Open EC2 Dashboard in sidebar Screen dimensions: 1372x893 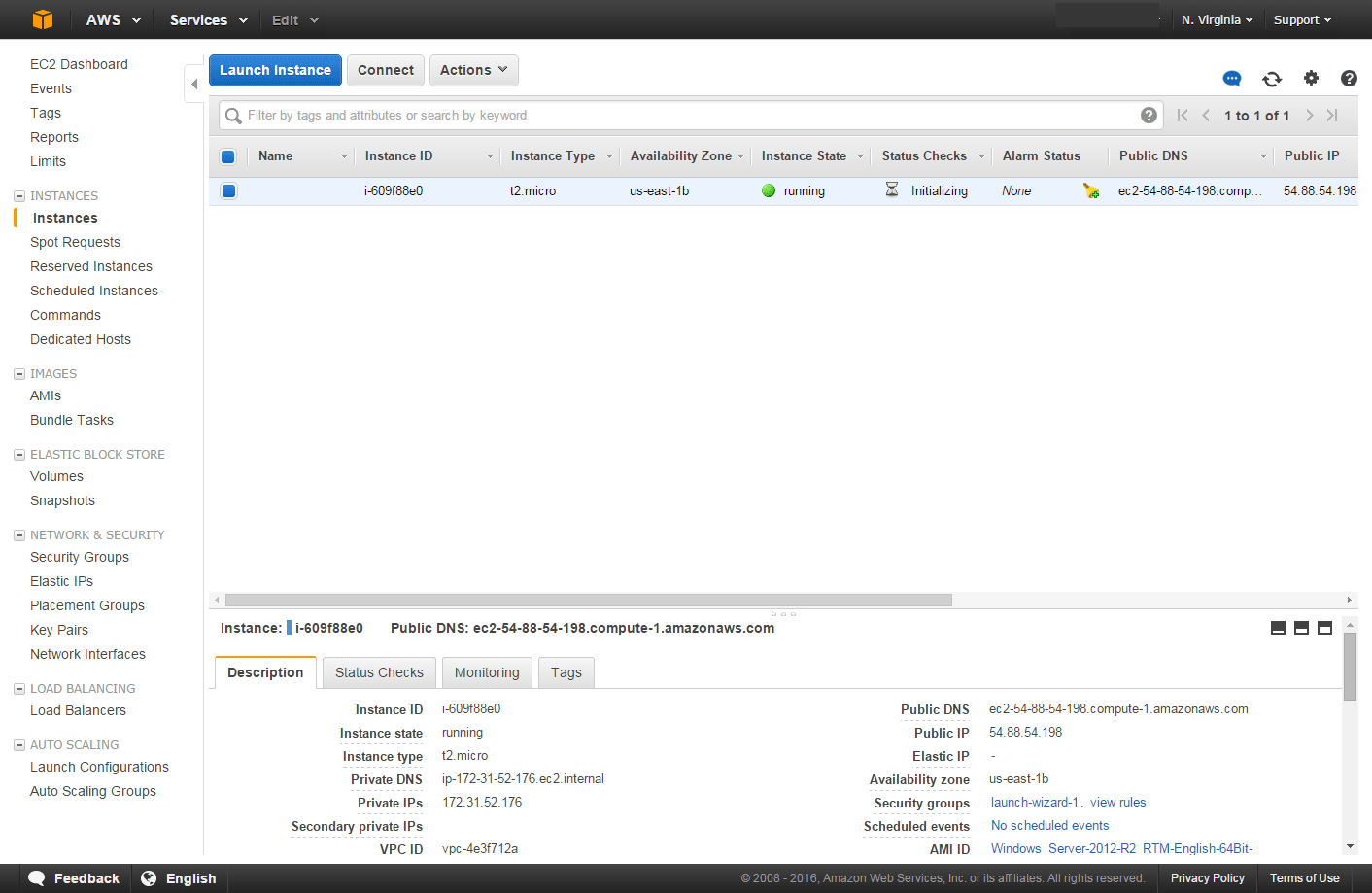pos(79,64)
